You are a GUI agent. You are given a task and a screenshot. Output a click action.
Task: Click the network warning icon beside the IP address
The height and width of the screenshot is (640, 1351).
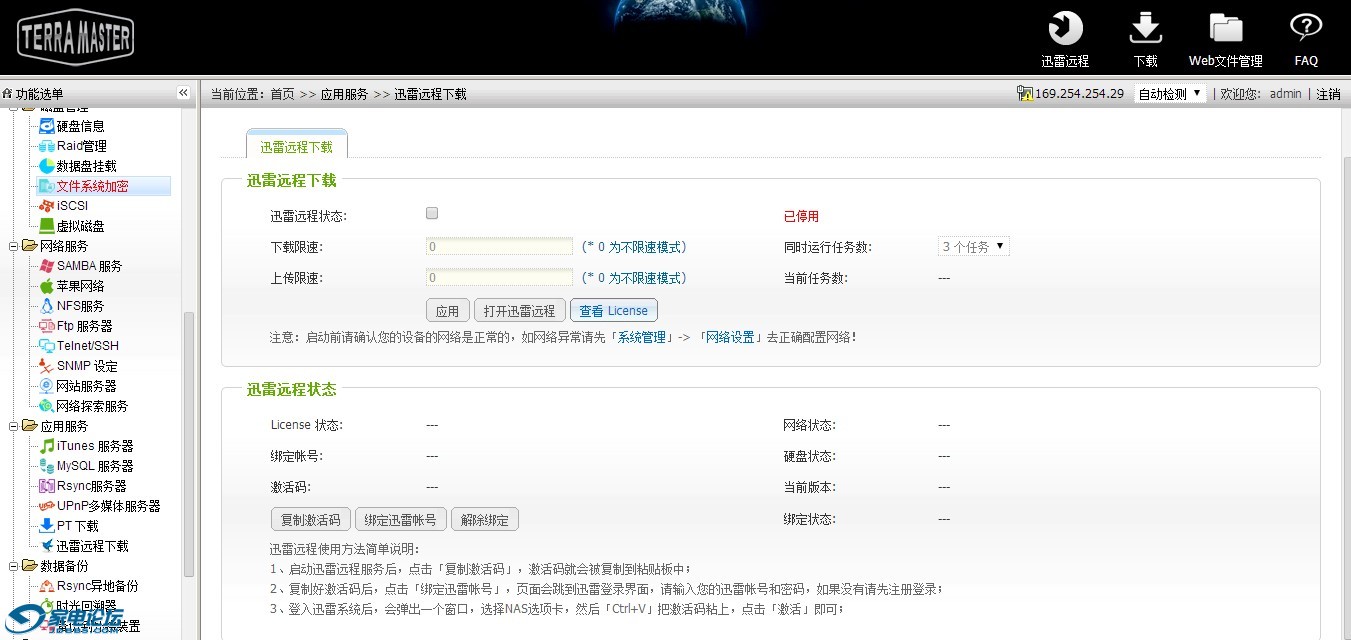coord(1024,94)
